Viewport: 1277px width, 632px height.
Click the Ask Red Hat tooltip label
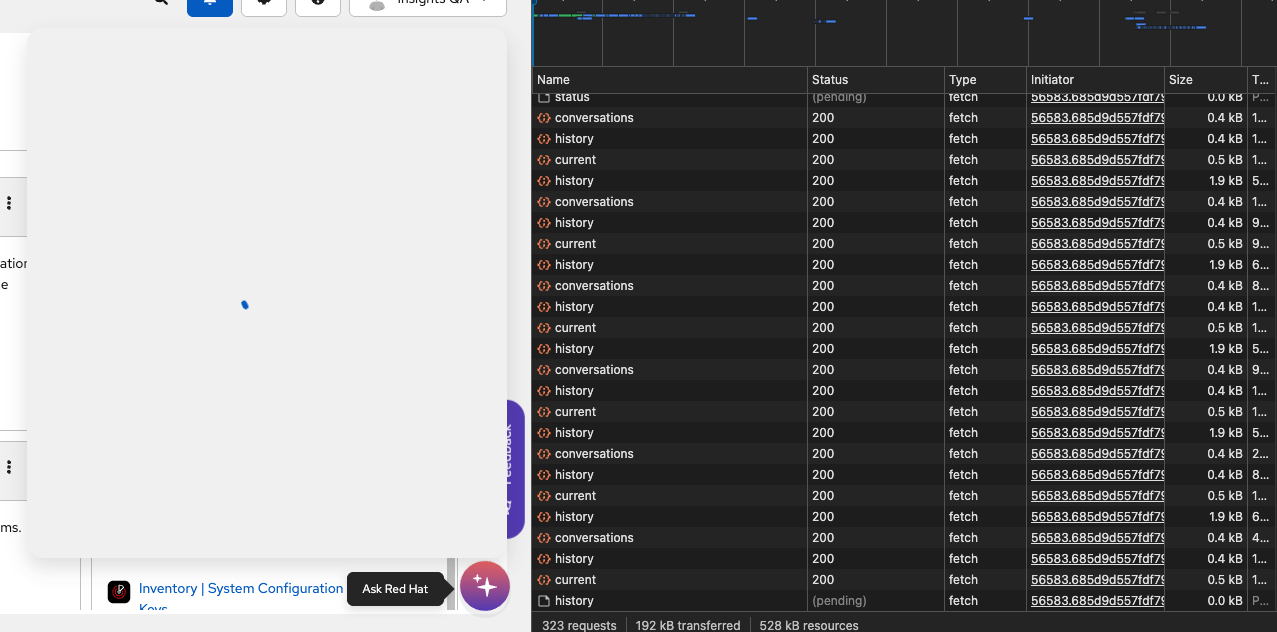coord(395,589)
